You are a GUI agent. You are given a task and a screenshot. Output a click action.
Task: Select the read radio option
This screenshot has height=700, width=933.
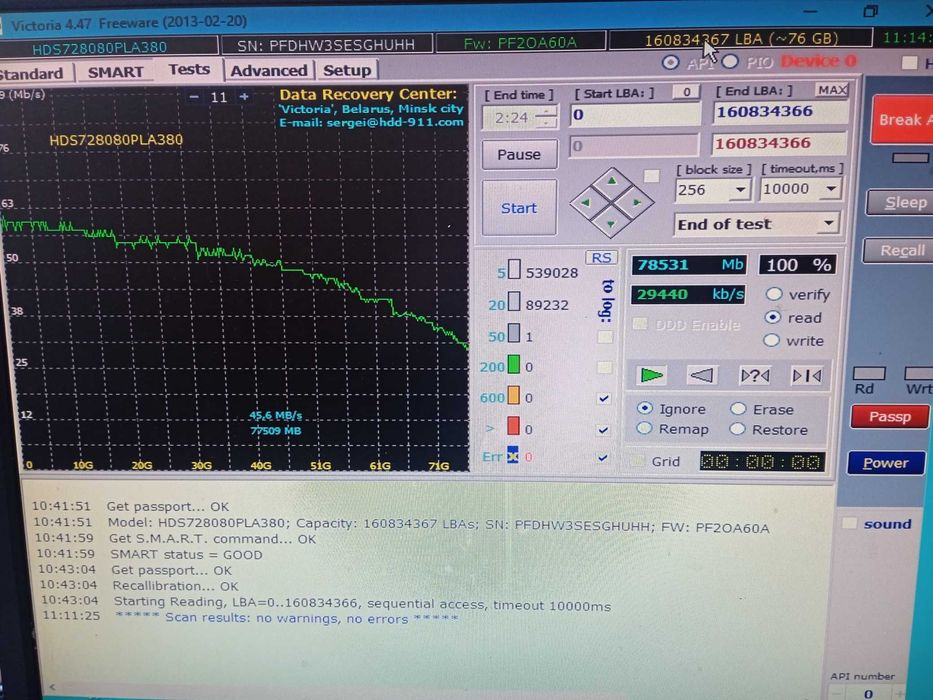[772, 317]
